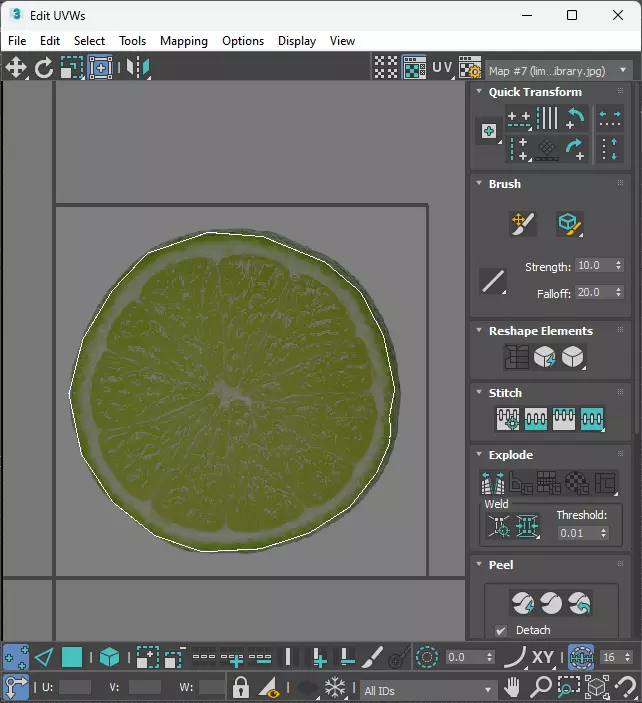Select the Scale tool in top toolbar
This screenshot has width=642, height=703.
(72, 68)
